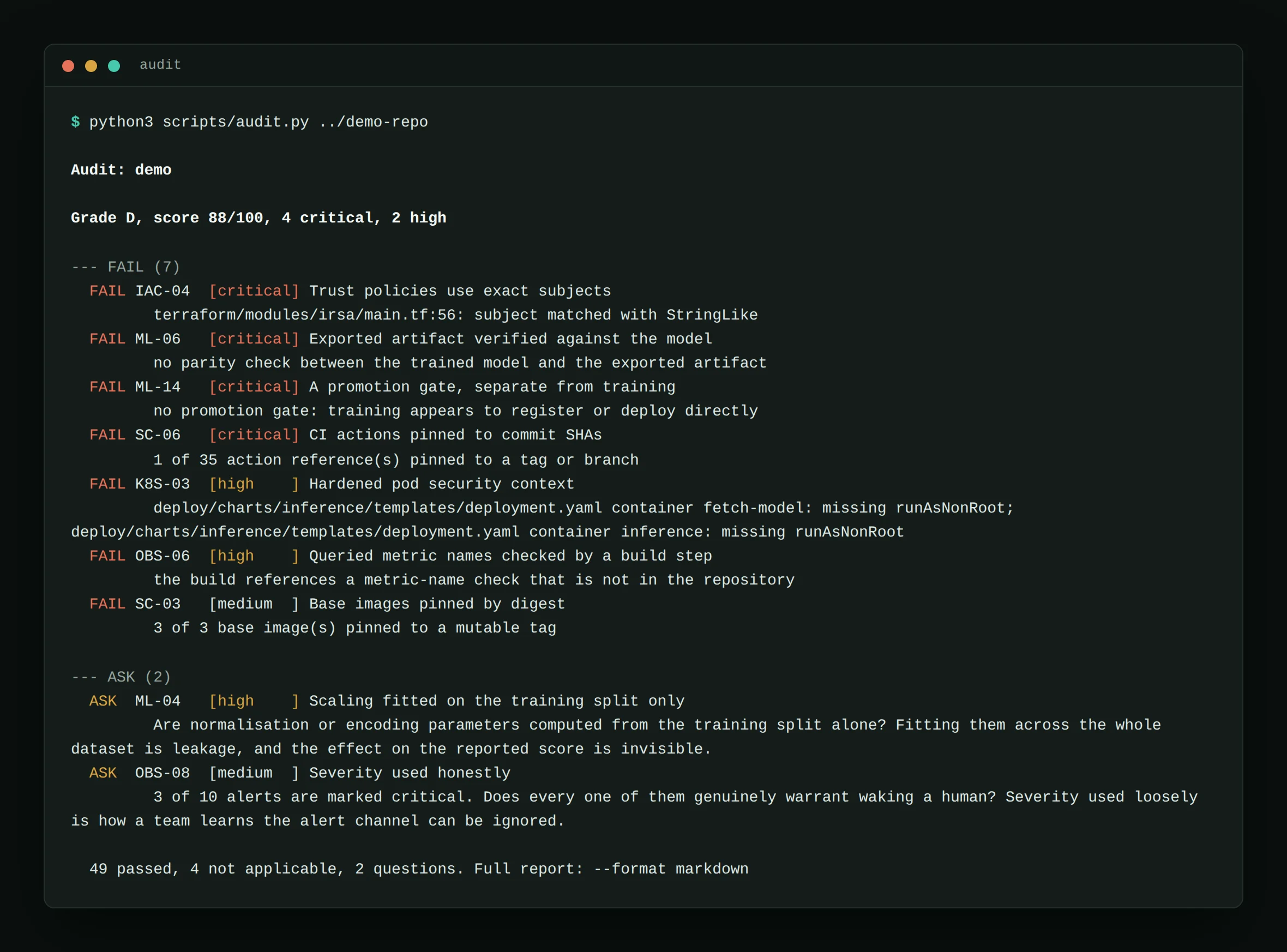Click the FAIL OBS-06 metric names row
The width and height of the screenshot is (1287, 952).
[401, 556]
